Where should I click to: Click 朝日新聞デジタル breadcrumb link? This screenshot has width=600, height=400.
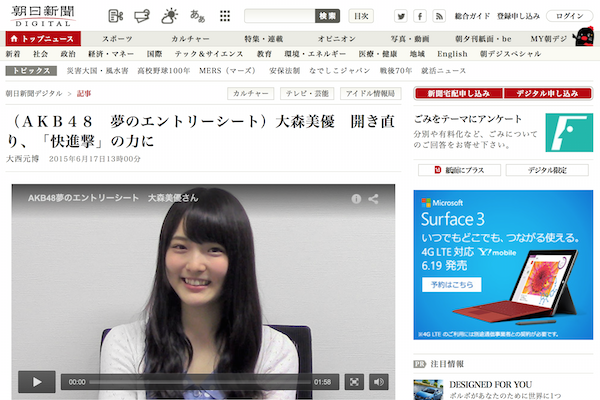point(34,93)
